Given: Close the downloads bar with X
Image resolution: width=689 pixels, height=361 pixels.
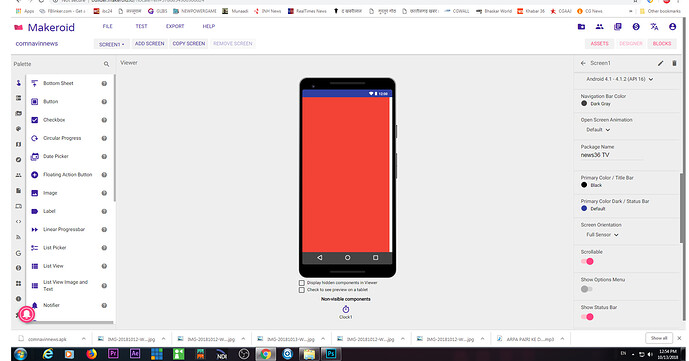Looking at the screenshot, I should pyautogui.click(x=679, y=338).
